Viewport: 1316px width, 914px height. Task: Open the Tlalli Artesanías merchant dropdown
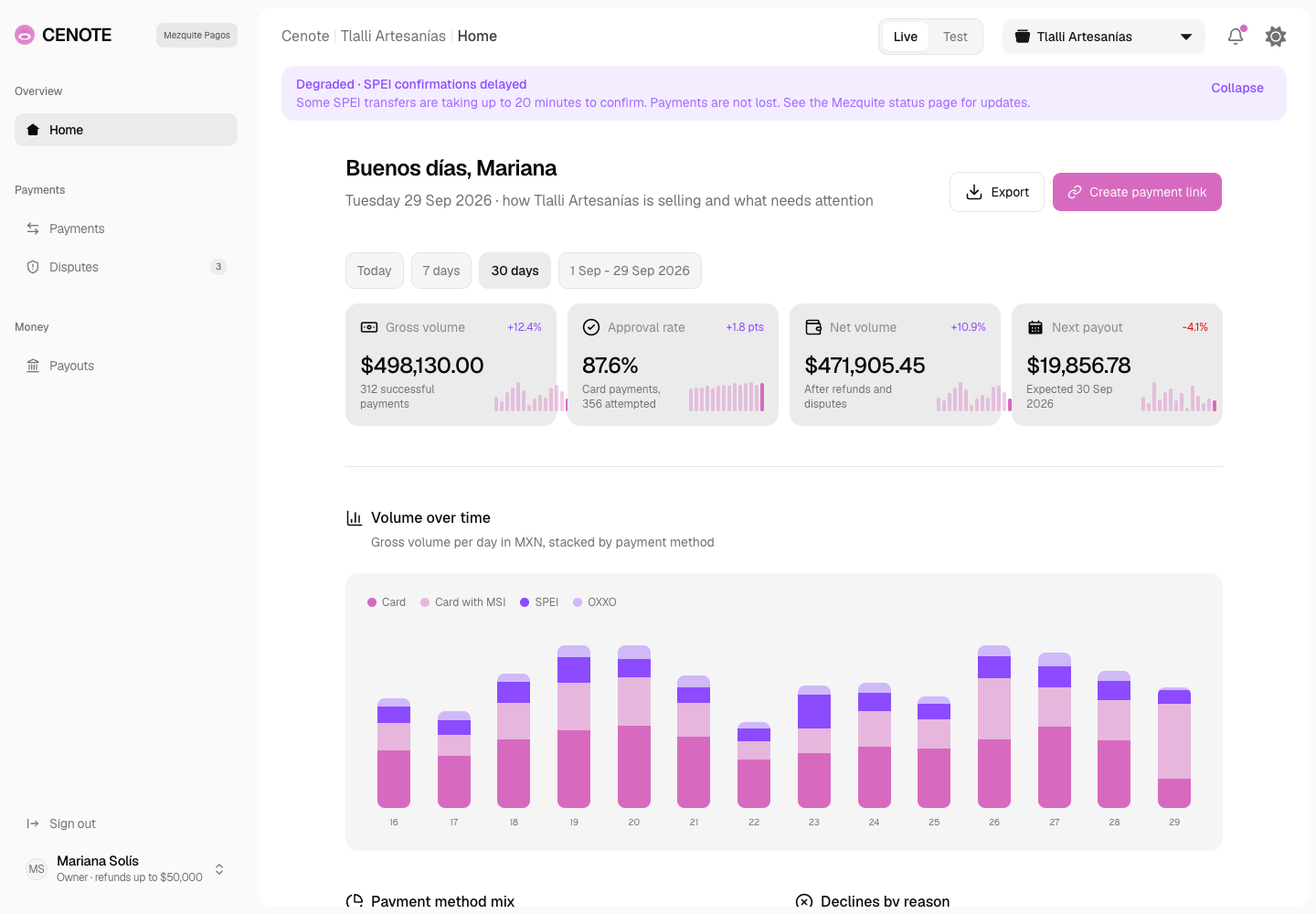[x=1104, y=37]
